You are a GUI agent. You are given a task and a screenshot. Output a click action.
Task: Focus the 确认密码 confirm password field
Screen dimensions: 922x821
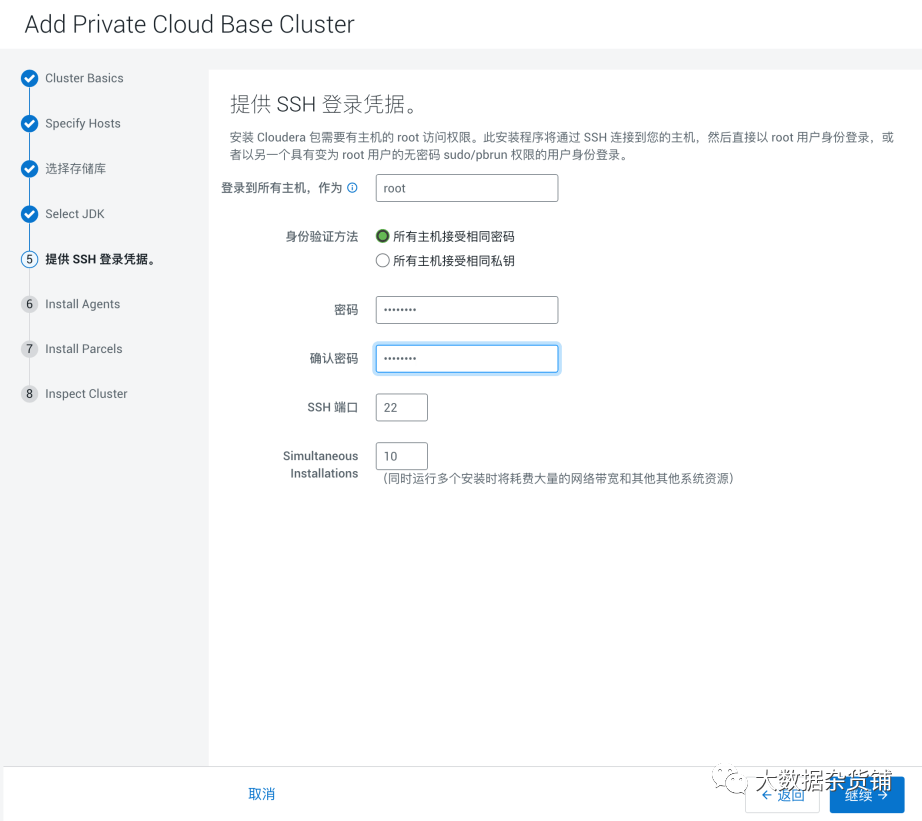tap(467, 359)
